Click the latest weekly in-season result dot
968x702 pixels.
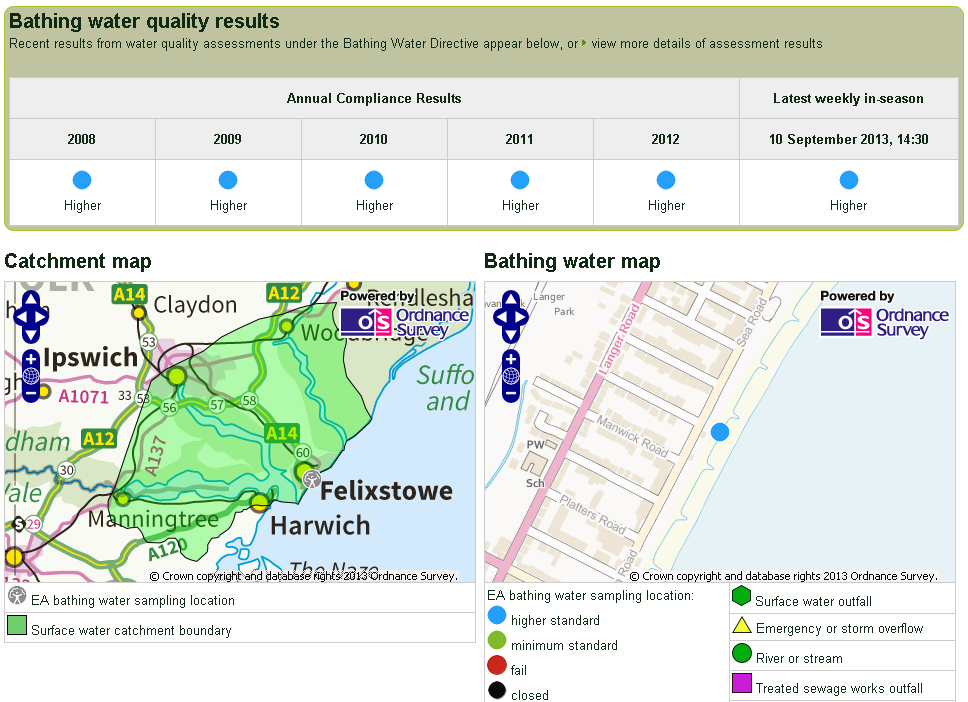coord(848,180)
